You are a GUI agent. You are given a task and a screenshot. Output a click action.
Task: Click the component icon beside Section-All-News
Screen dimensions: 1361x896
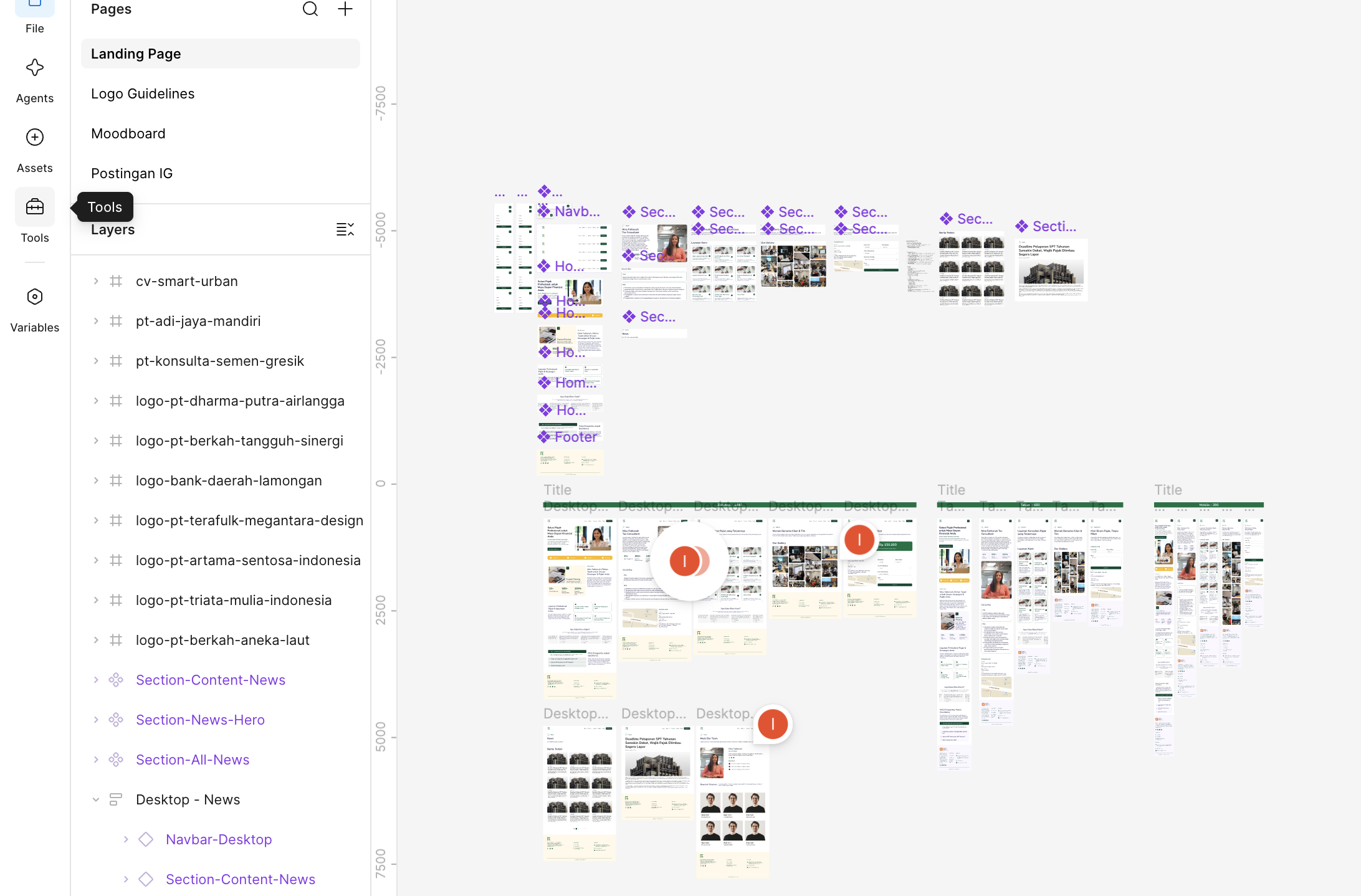pyautogui.click(x=116, y=760)
